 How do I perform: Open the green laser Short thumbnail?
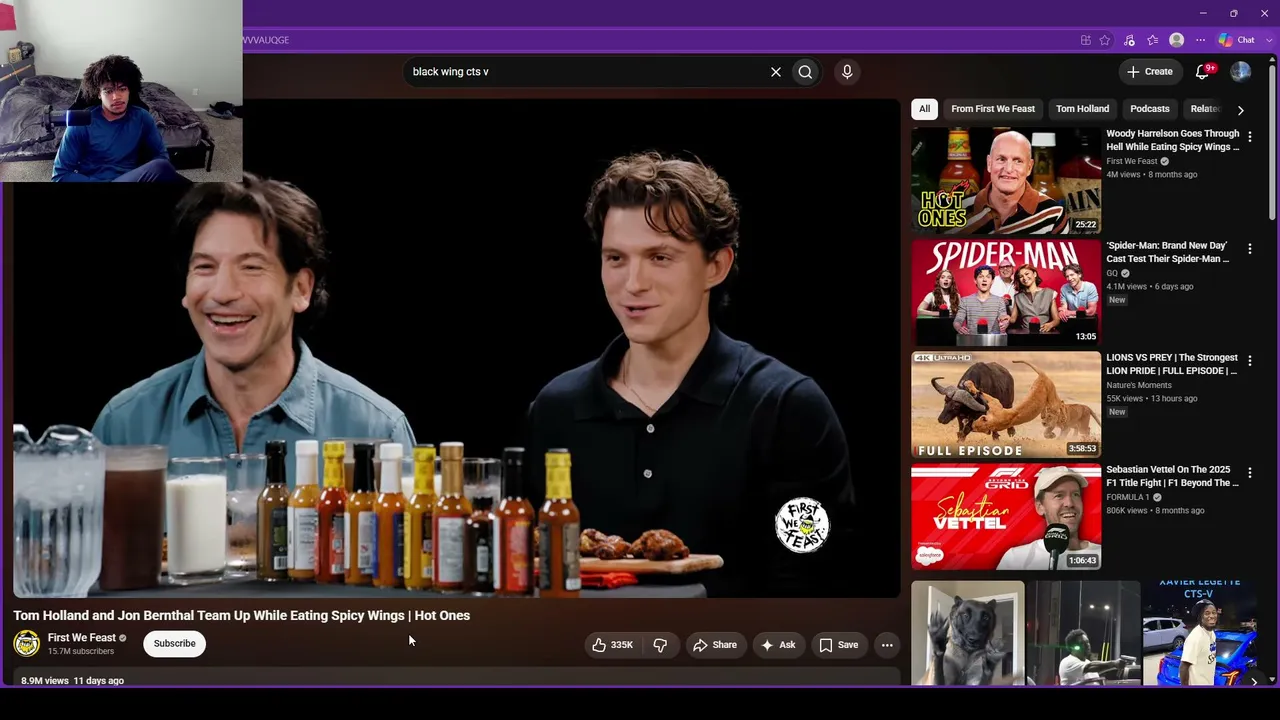1084,633
